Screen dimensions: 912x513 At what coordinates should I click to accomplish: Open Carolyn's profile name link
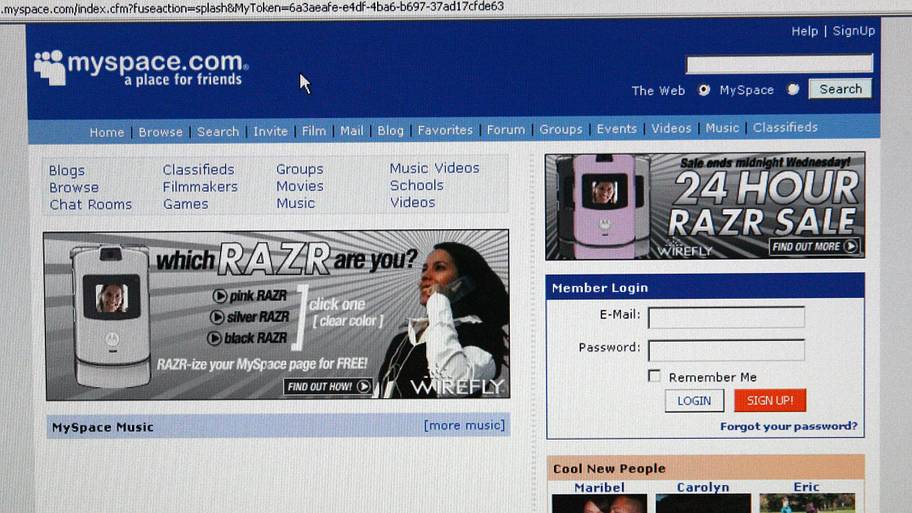tap(703, 487)
